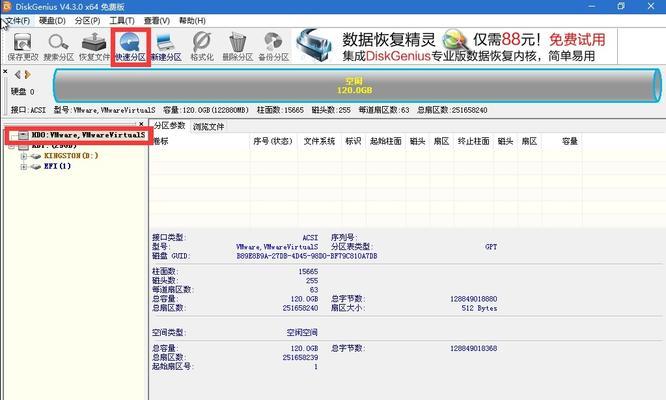
Task: Click the 接口:ACSI text in disk info line
Action: tap(28, 110)
